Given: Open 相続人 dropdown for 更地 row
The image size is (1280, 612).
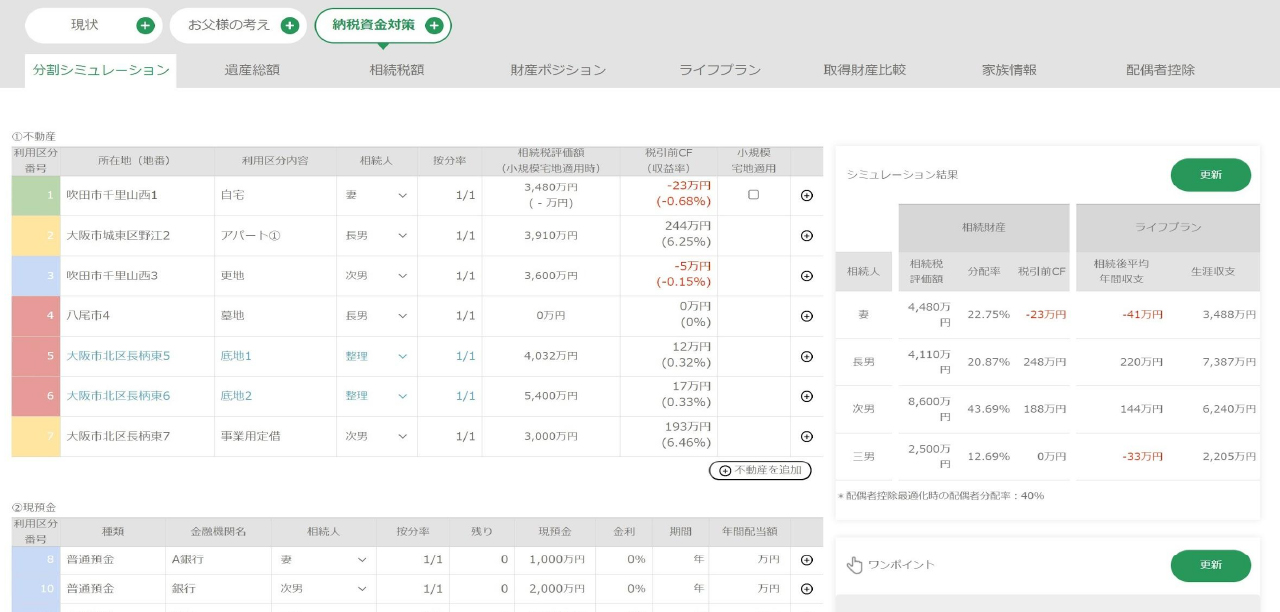Looking at the screenshot, I should (376, 276).
